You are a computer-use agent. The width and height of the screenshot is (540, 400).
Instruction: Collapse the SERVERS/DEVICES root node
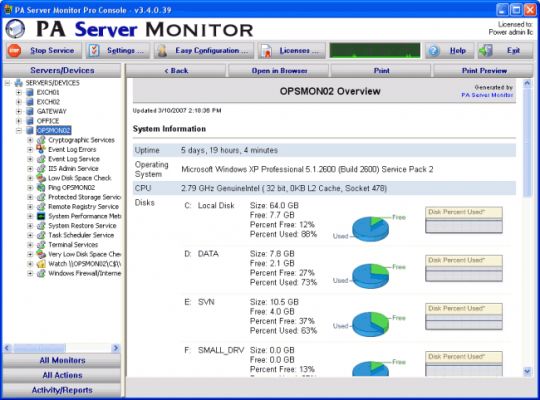click(x=8, y=83)
